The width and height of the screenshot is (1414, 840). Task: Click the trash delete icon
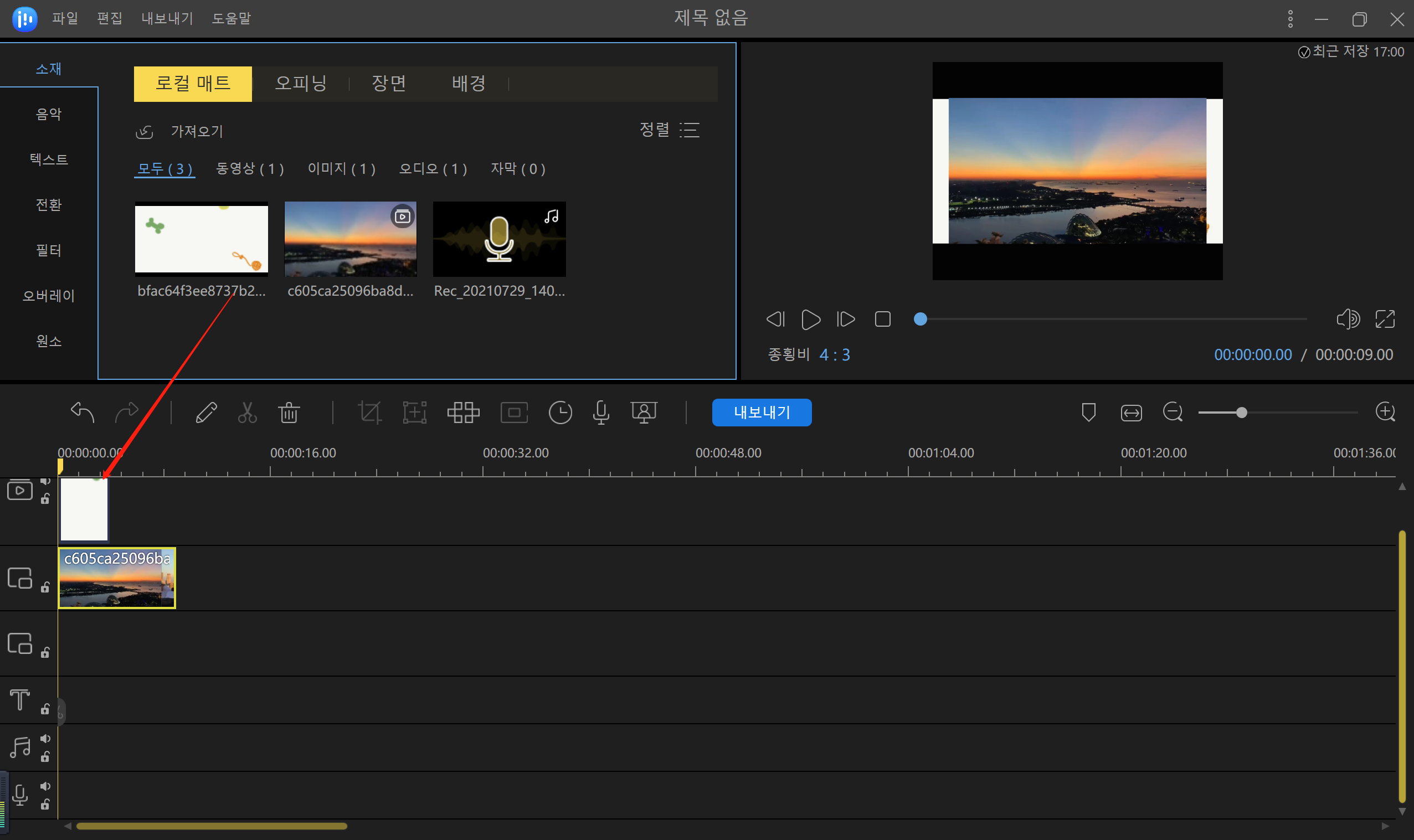(289, 412)
